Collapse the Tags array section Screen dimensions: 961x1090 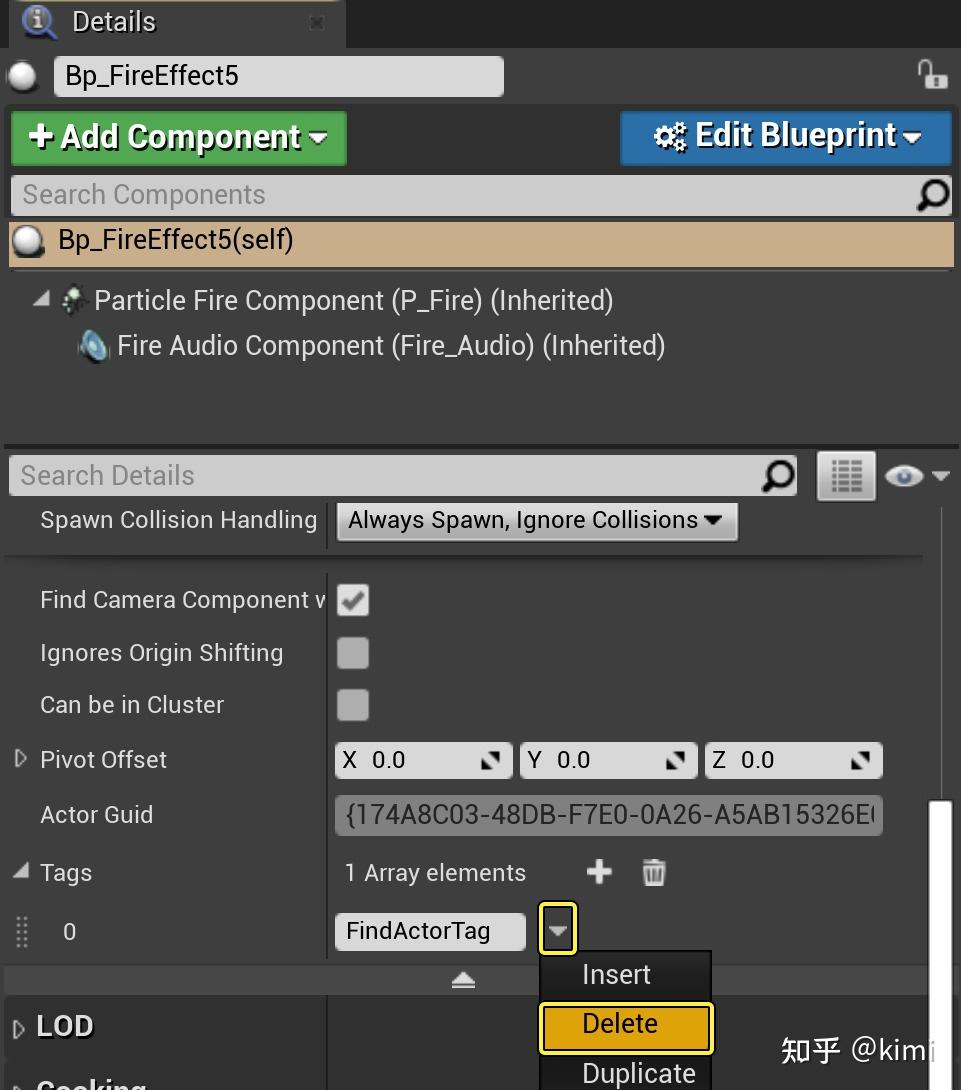21,872
